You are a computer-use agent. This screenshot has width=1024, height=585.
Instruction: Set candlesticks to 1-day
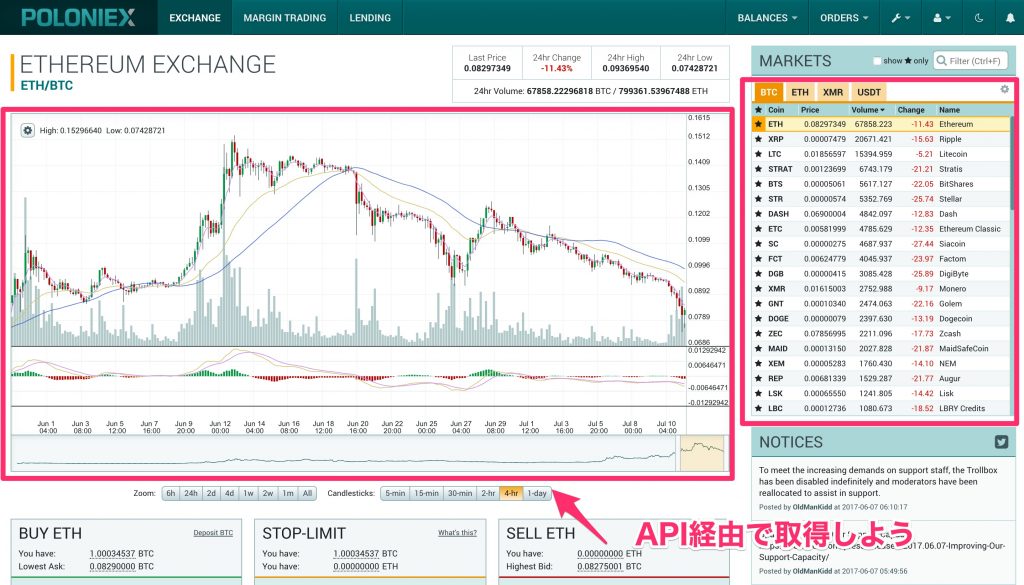(x=537, y=494)
